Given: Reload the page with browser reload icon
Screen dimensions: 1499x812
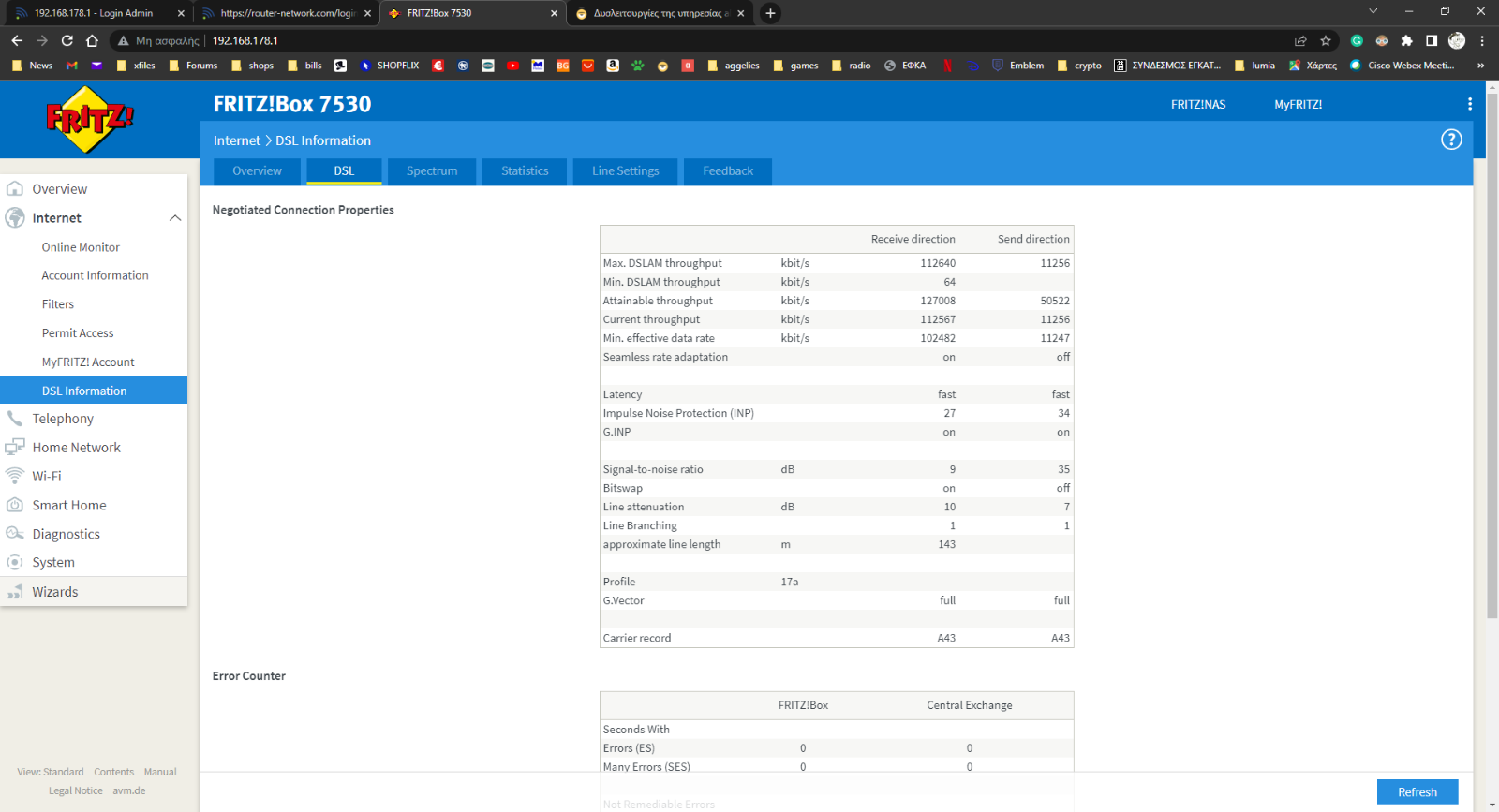Looking at the screenshot, I should [x=67, y=40].
